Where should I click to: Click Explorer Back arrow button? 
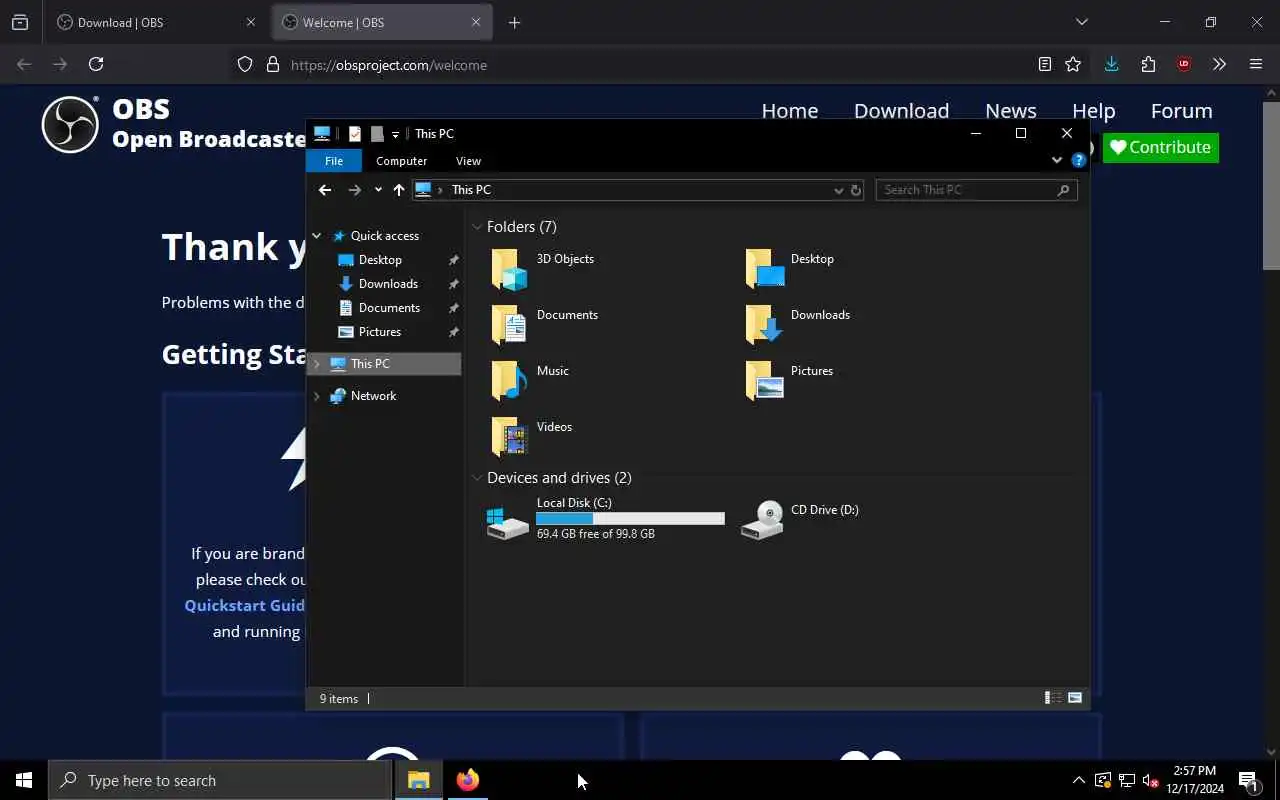point(324,190)
